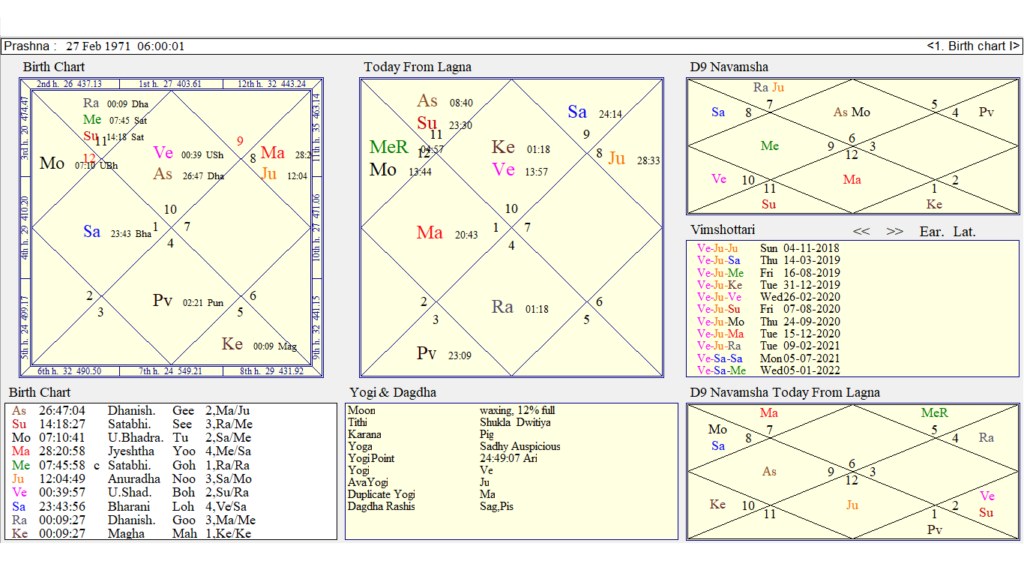Select the 'Vimshottari' panel title
This screenshot has height=576, width=1024.
tap(722, 230)
